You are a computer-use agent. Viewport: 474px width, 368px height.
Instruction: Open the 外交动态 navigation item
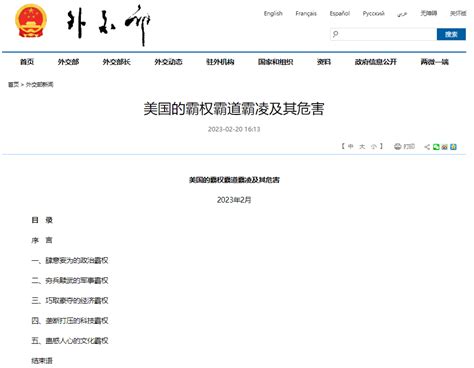(x=168, y=62)
